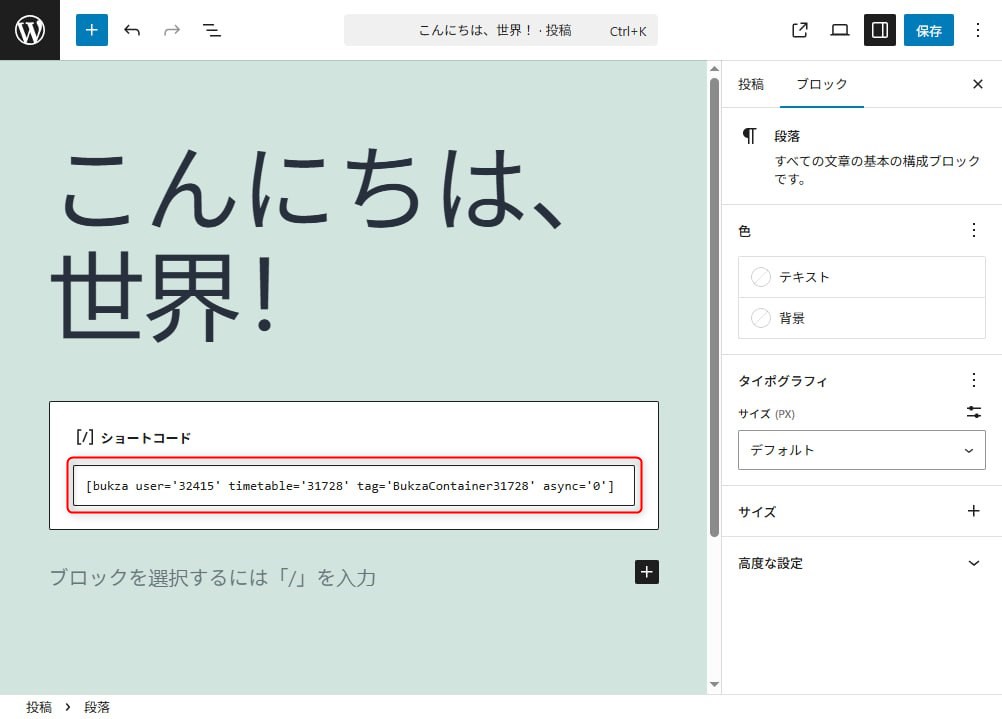The image size is (1002, 719).
Task: Open the document overview list
Action: tap(212, 30)
